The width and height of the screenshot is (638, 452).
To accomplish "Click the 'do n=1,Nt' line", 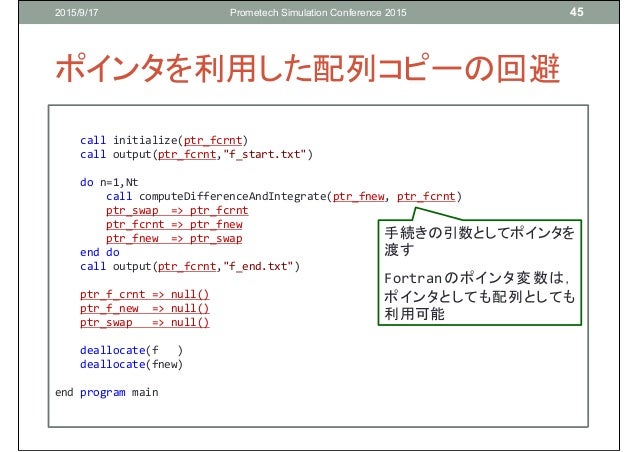I will [x=109, y=182].
